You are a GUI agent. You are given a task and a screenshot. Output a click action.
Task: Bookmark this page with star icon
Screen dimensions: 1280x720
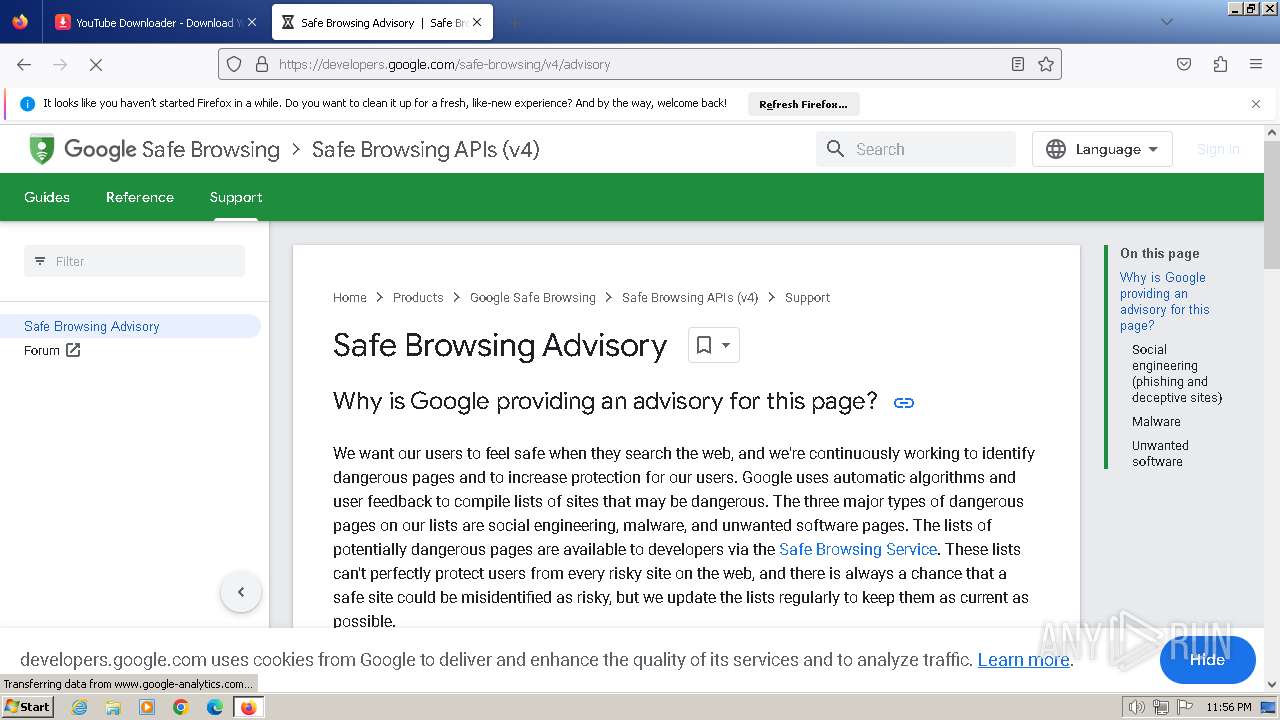point(1046,64)
